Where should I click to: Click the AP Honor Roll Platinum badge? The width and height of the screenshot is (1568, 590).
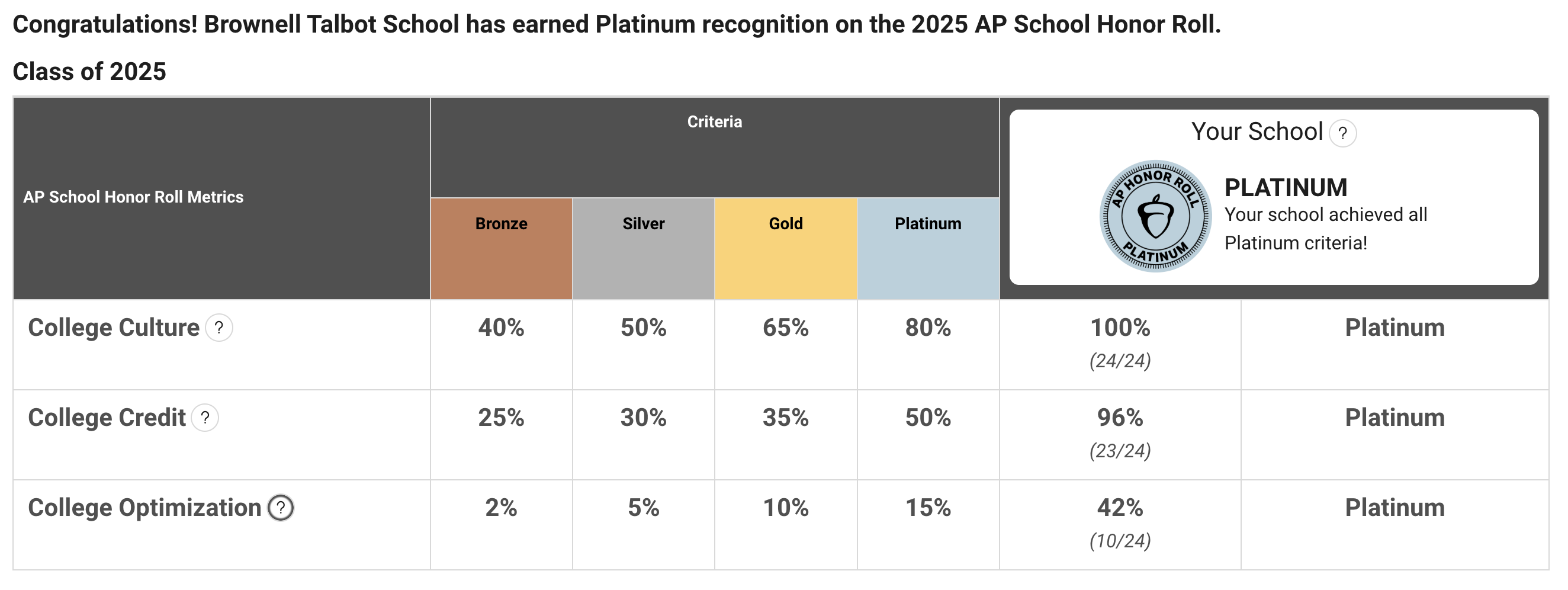[x=1155, y=216]
